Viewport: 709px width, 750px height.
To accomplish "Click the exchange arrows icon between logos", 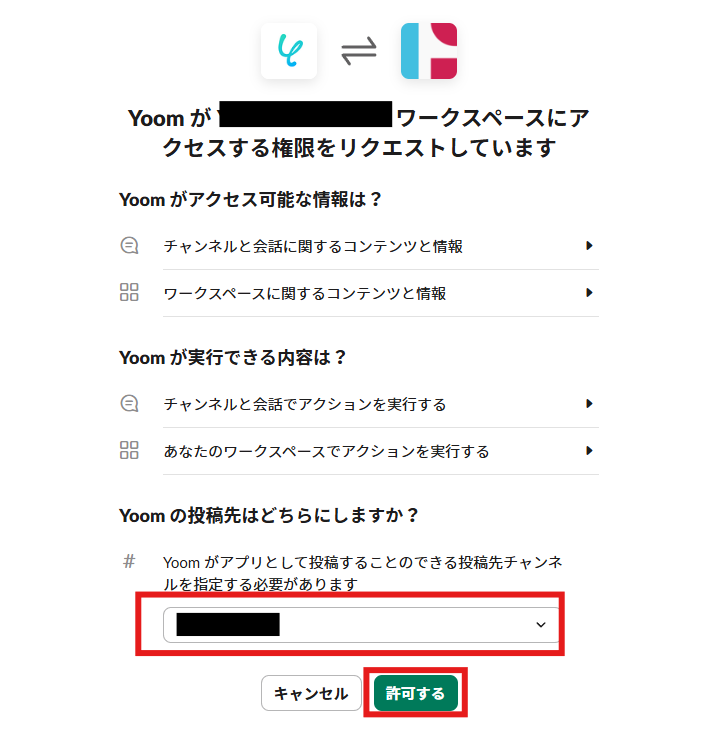I will [x=359, y=51].
